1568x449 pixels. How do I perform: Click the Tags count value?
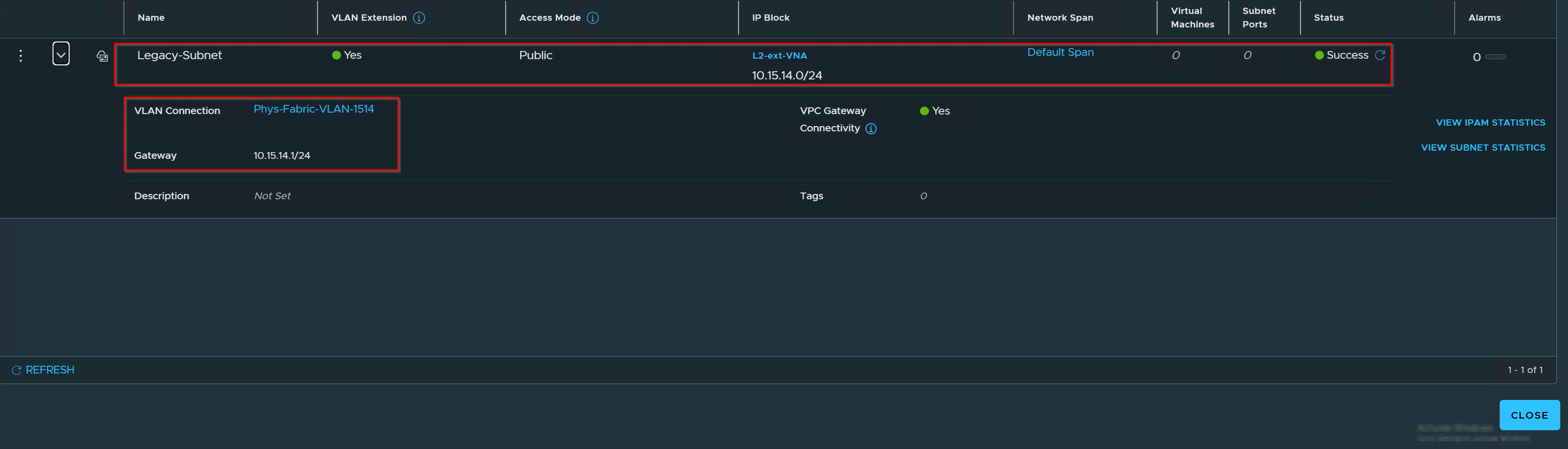pos(923,195)
